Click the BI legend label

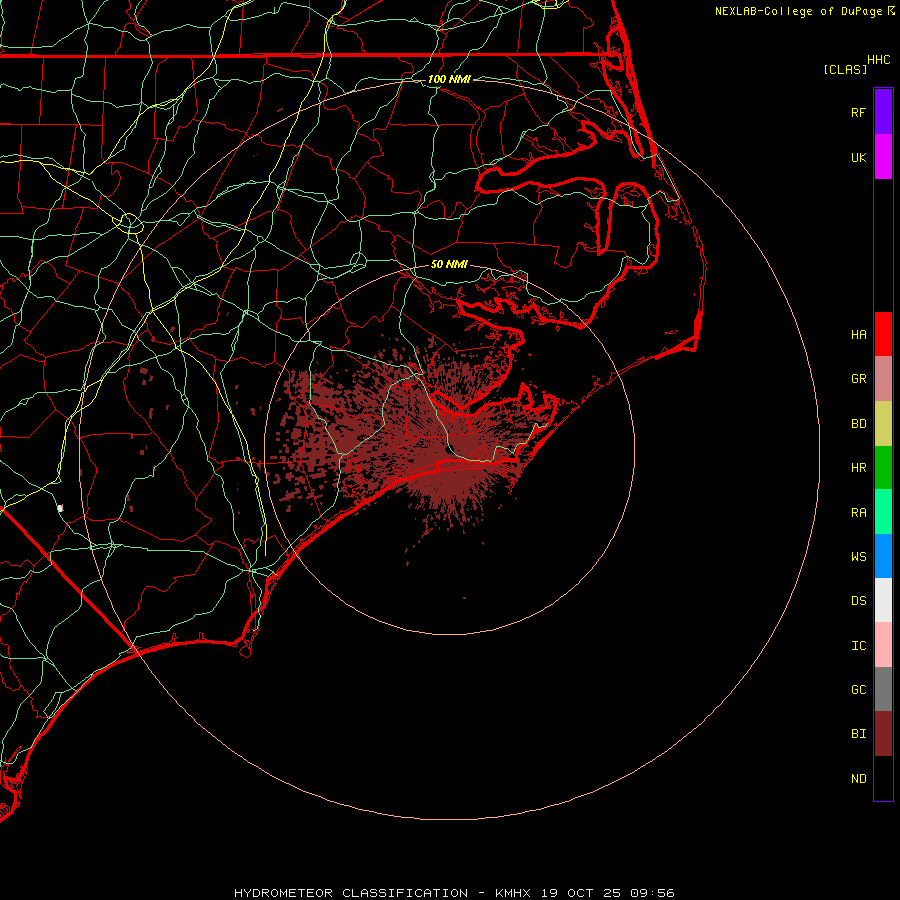click(x=859, y=734)
